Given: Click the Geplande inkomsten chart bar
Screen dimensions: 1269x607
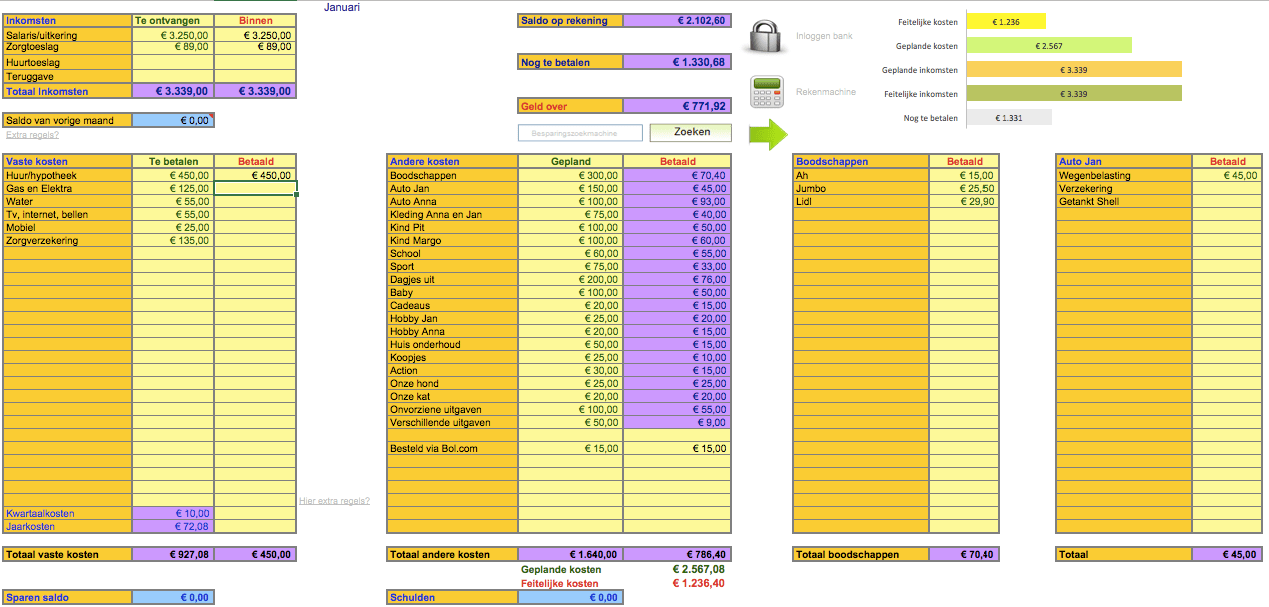Looking at the screenshot, I should coord(1074,70).
